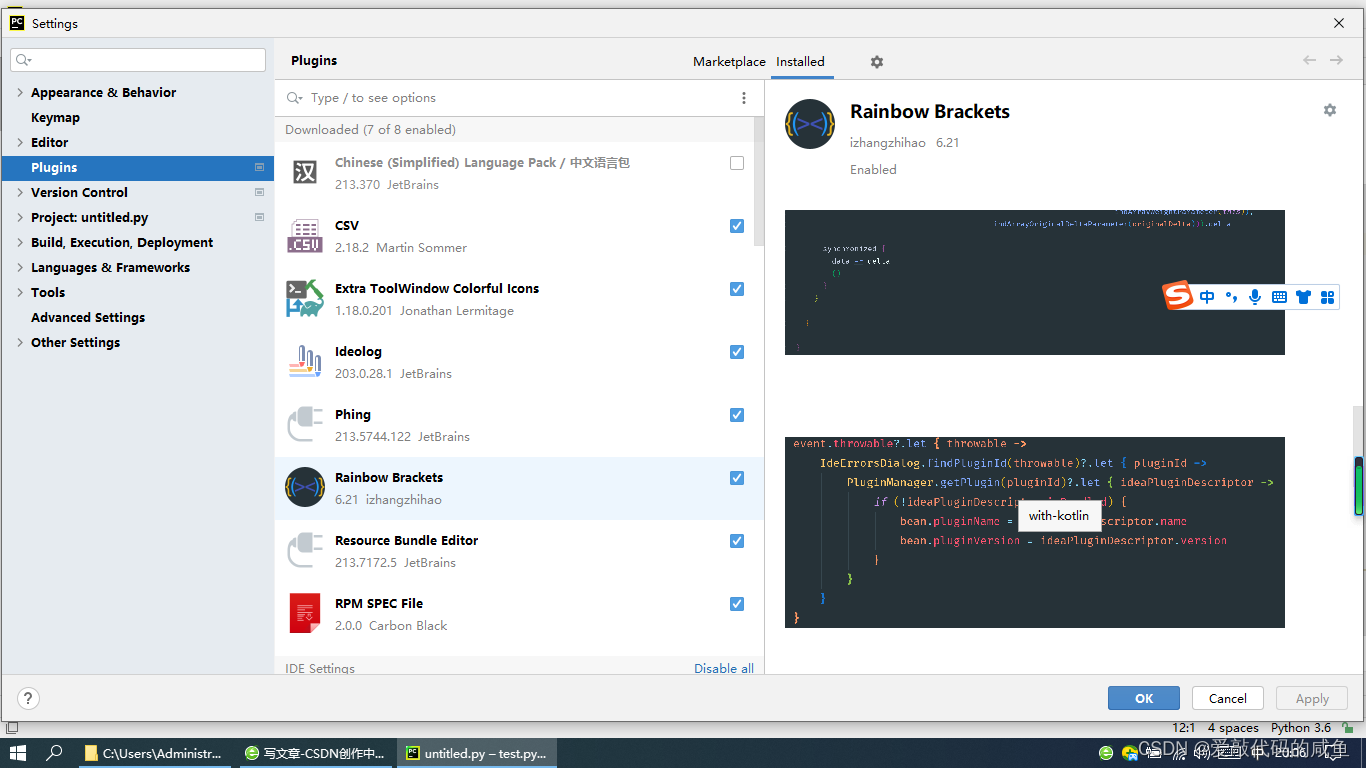Open the Sogou toolbox grid icon
The height and width of the screenshot is (768, 1366).
pos(1328,297)
